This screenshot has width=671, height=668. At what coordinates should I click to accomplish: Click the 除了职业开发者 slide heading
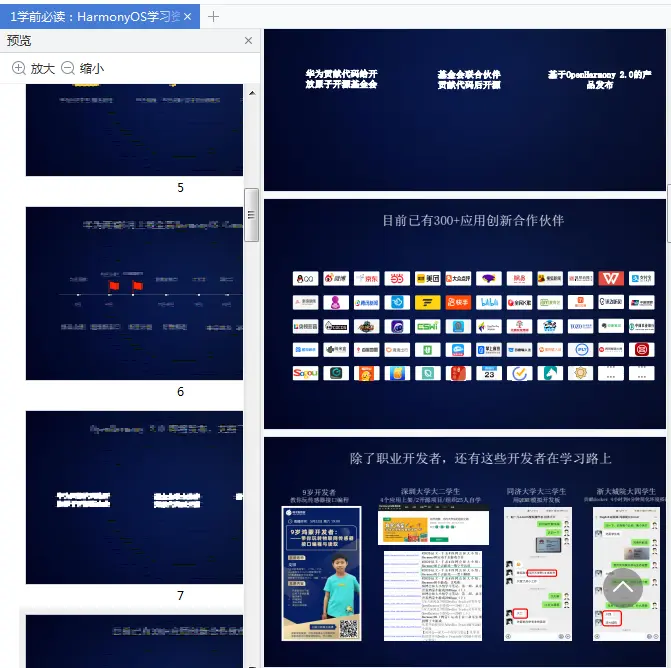(480, 459)
